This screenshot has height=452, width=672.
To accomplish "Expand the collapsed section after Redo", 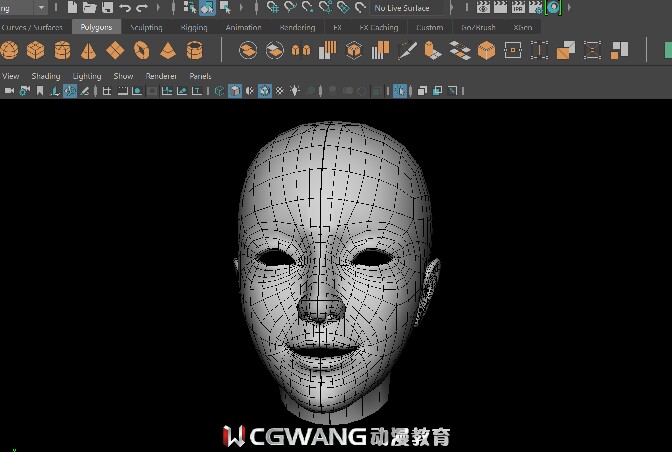I will (x=158, y=7).
